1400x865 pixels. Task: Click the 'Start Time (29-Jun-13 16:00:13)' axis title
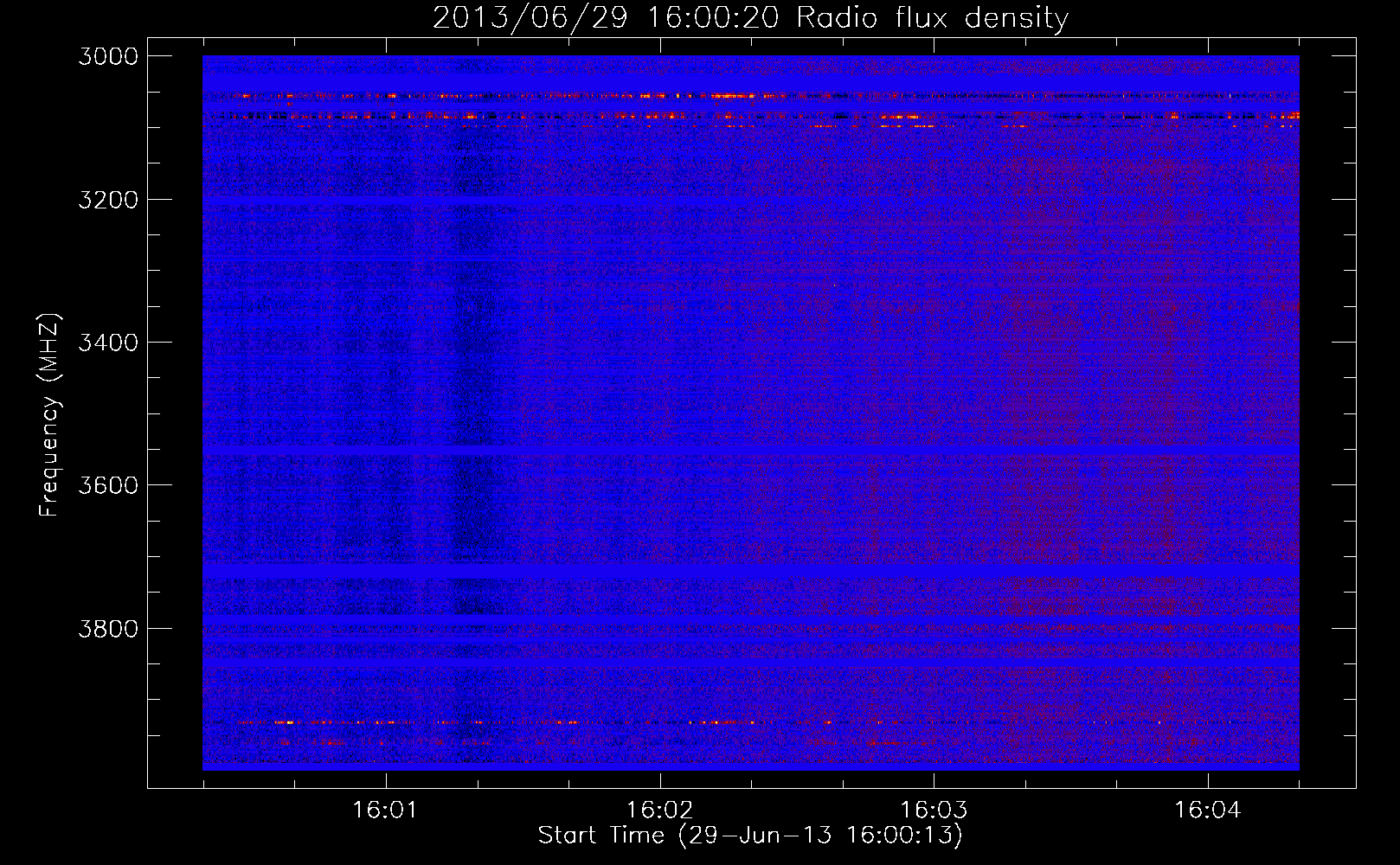point(750,836)
